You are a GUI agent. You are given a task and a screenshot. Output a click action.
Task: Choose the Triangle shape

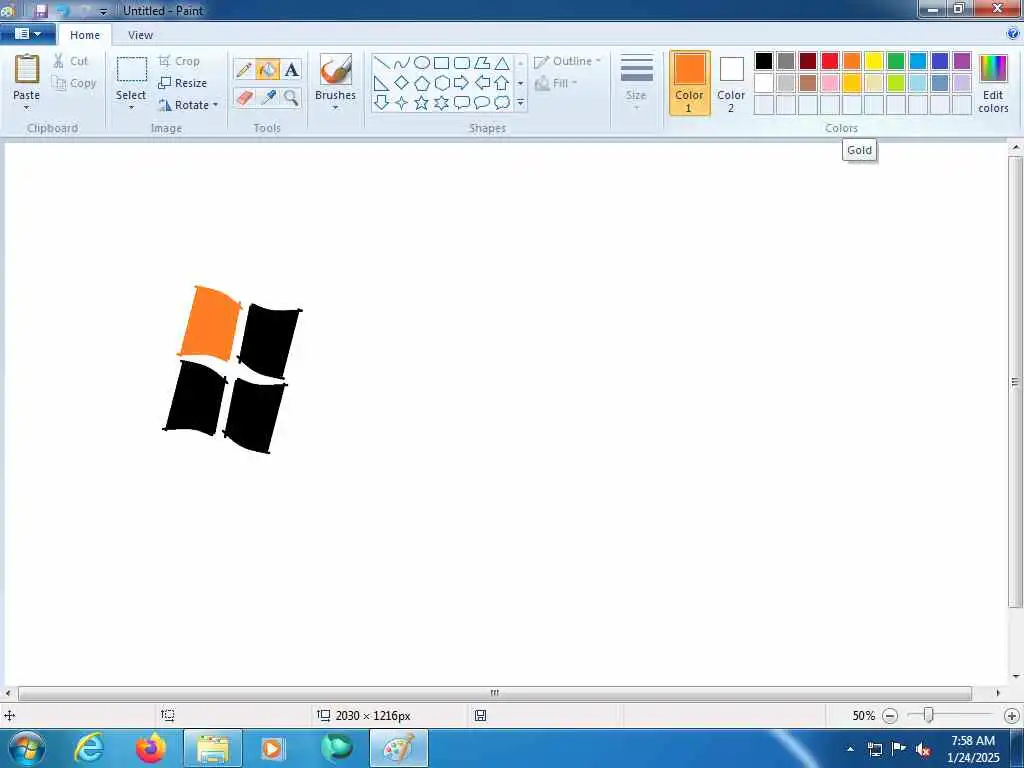click(x=502, y=63)
